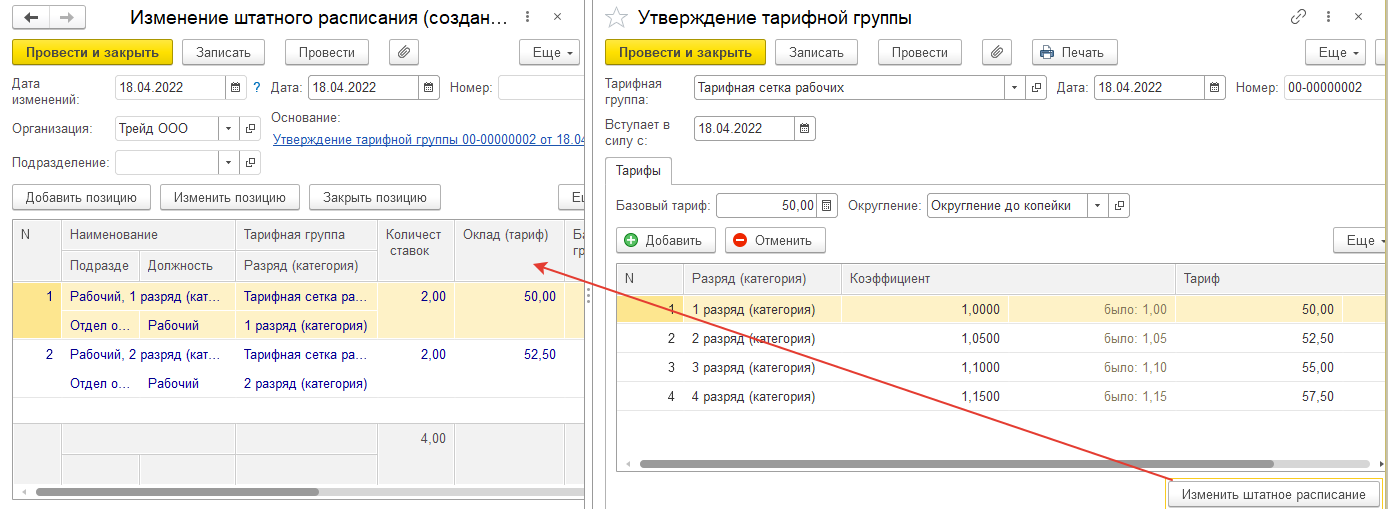Select 3 разряд (категория) row in tariffs

pos(1001,367)
